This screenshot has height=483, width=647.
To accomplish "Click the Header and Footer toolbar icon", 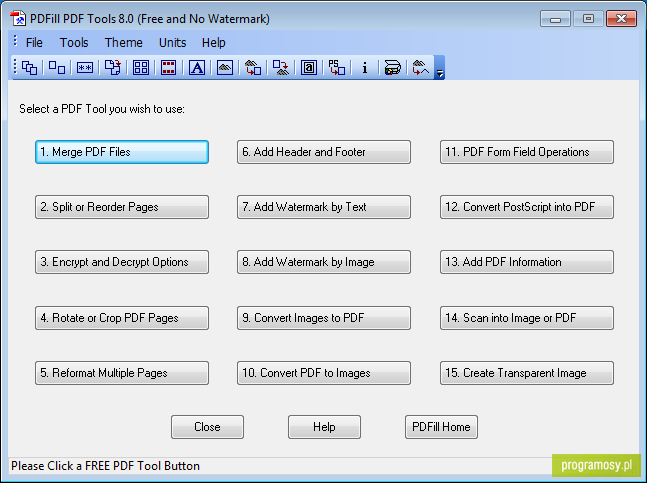I will coord(168,67).
